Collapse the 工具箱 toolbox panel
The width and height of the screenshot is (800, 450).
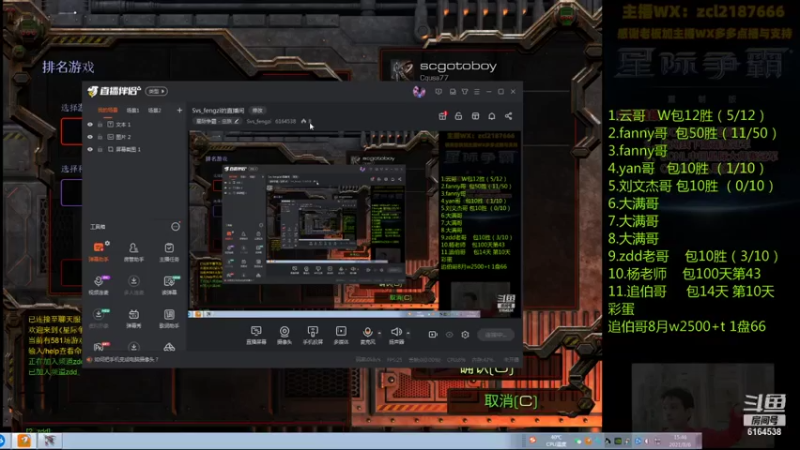click(176, 227)
